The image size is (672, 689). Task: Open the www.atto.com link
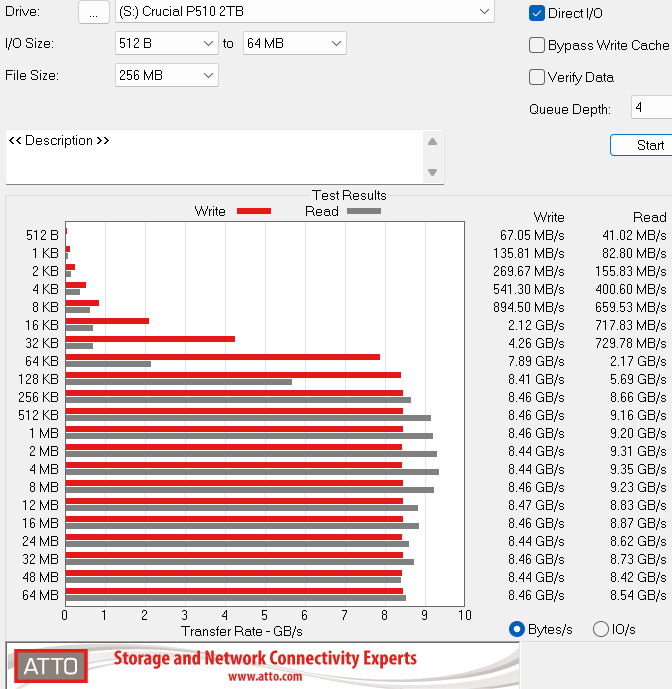pyautogui.click(x=265, y=677)
